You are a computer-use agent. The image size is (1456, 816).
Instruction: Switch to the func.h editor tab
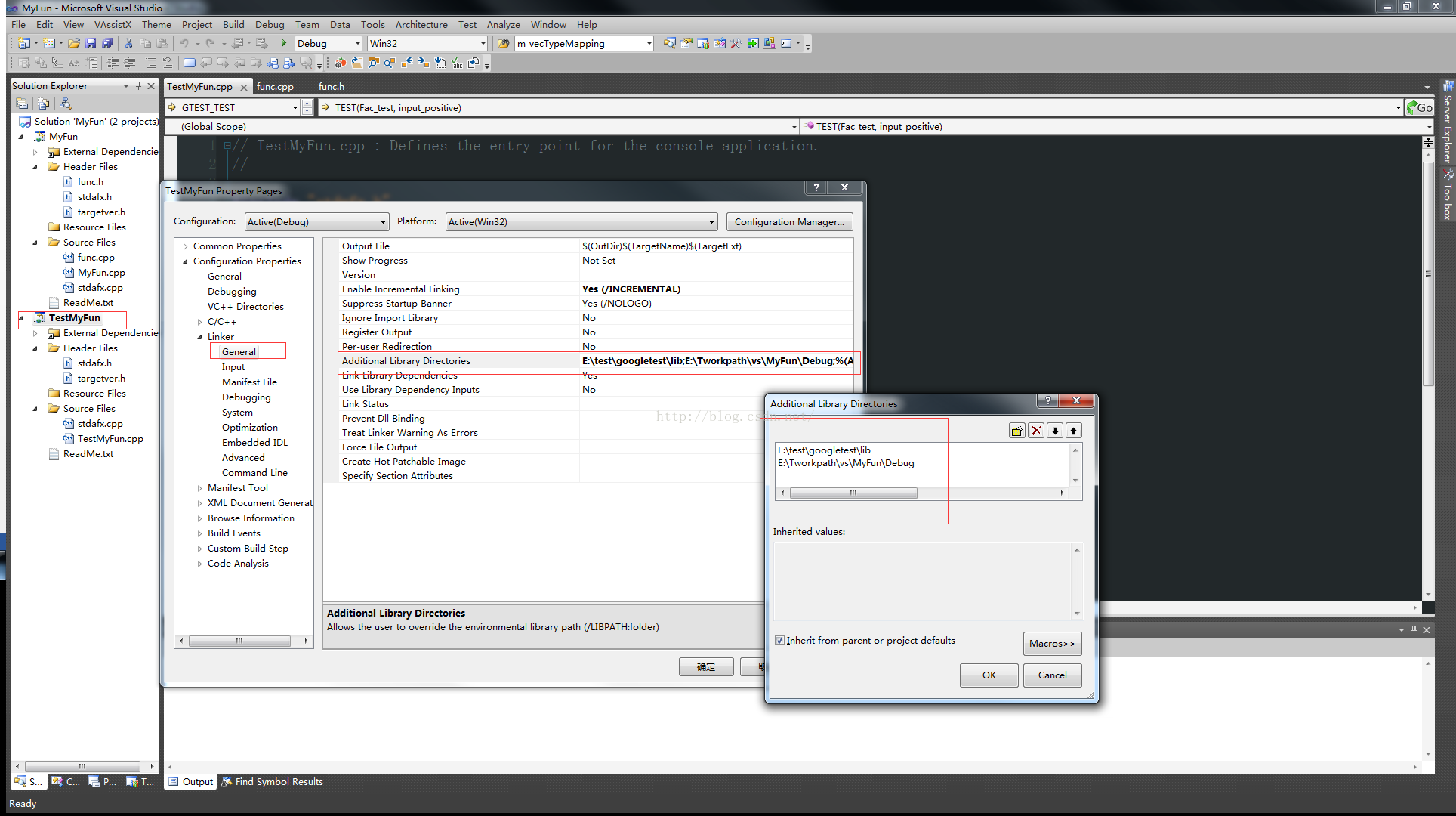click(x=331, y=86)
